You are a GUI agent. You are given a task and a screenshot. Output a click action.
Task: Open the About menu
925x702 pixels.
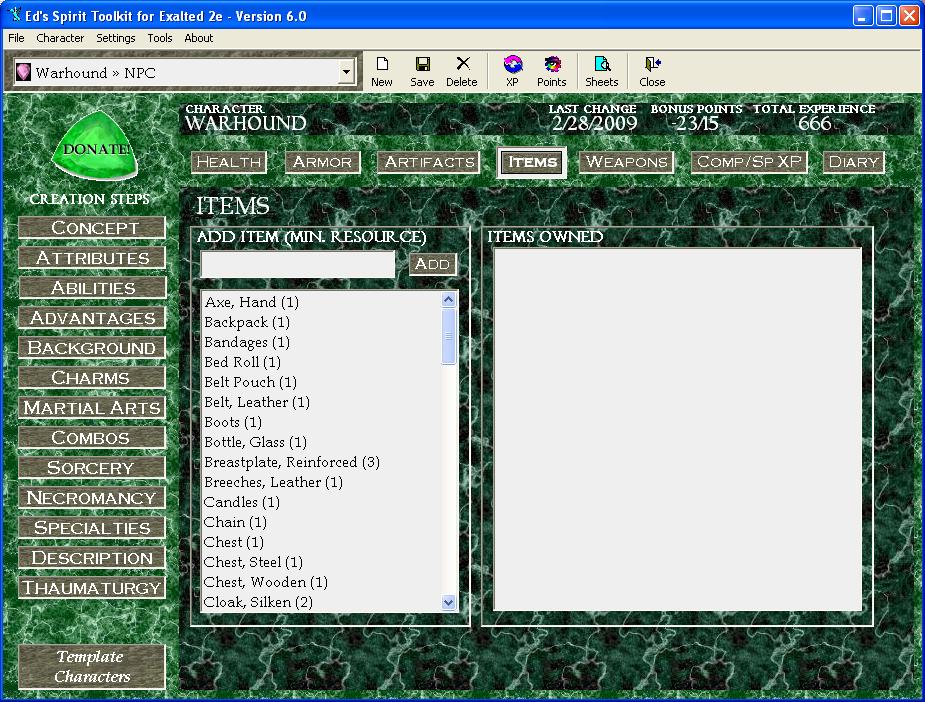click(x=198, y=38)
